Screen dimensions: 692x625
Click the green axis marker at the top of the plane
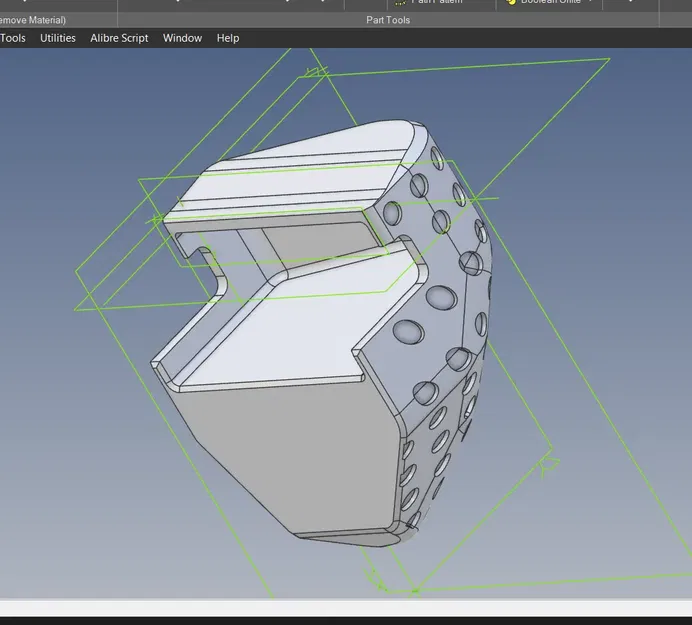(x=316, y=72)
